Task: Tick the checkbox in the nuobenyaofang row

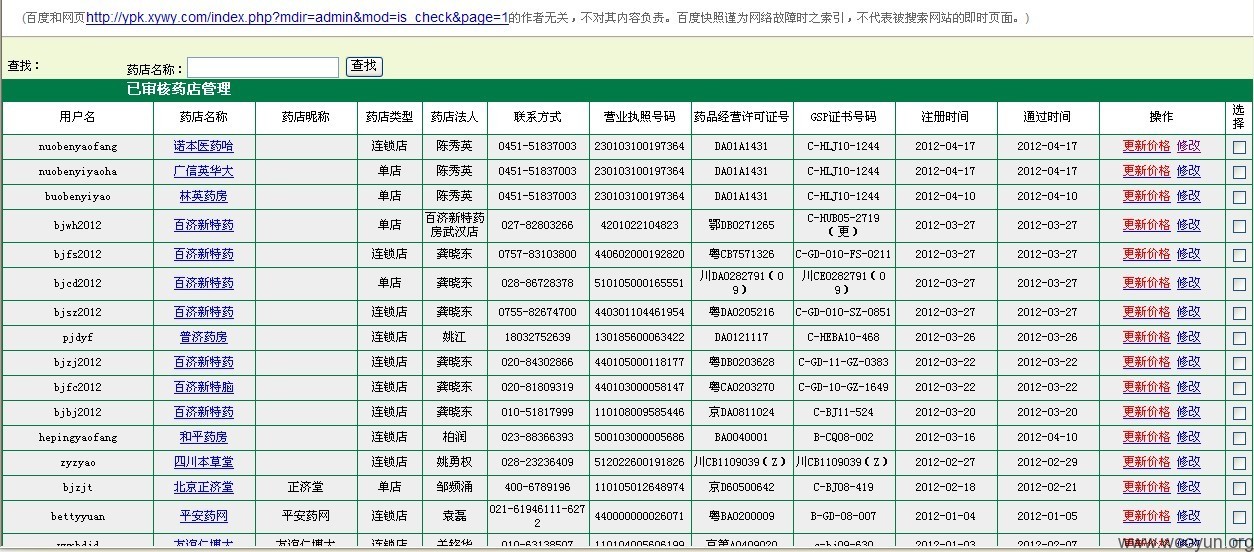Action: tap(1239, 147)
